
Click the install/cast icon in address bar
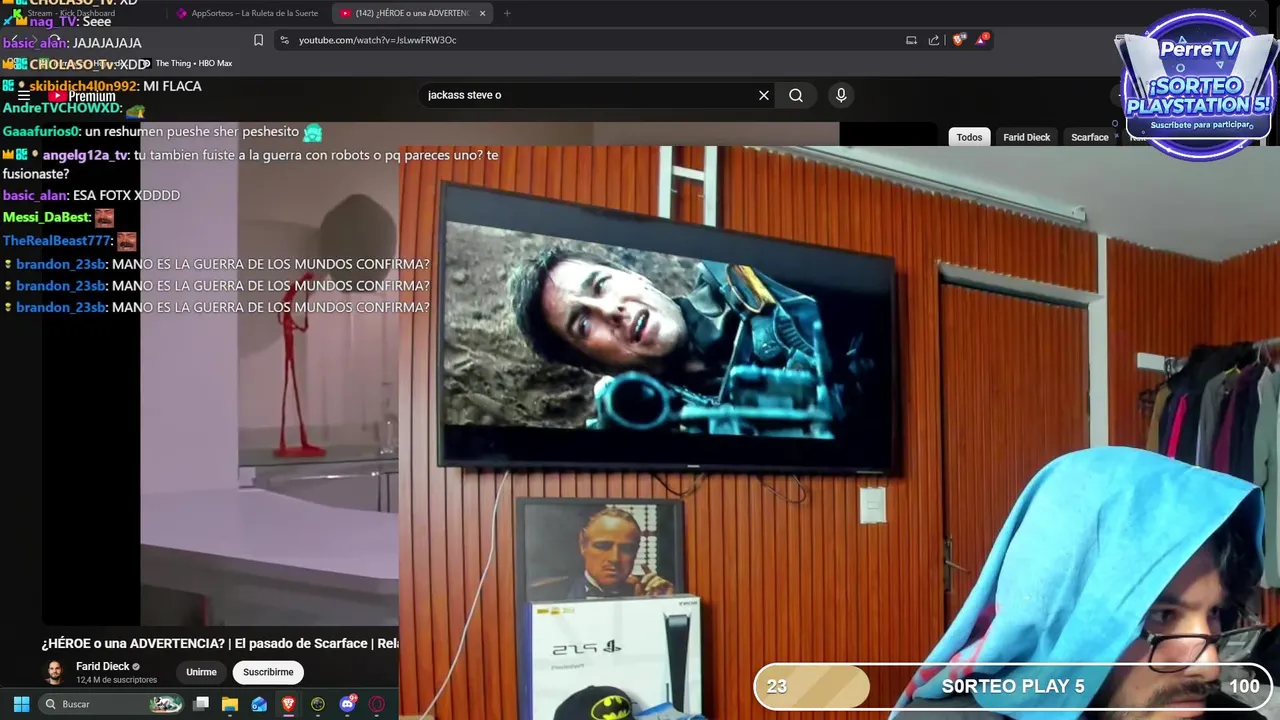click(x=911, y=40)
